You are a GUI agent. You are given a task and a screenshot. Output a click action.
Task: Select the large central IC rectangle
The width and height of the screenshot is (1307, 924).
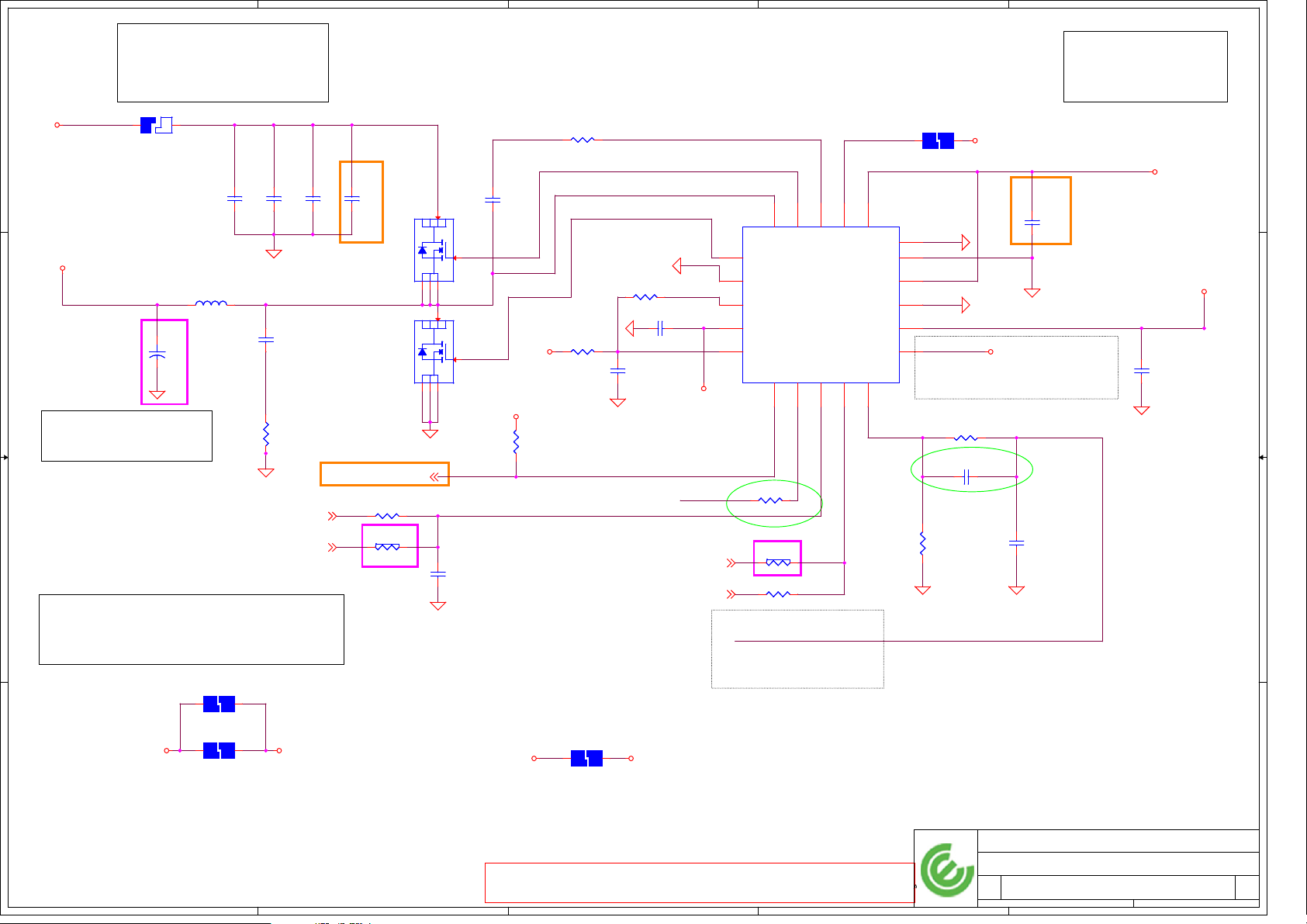(821, 305)
